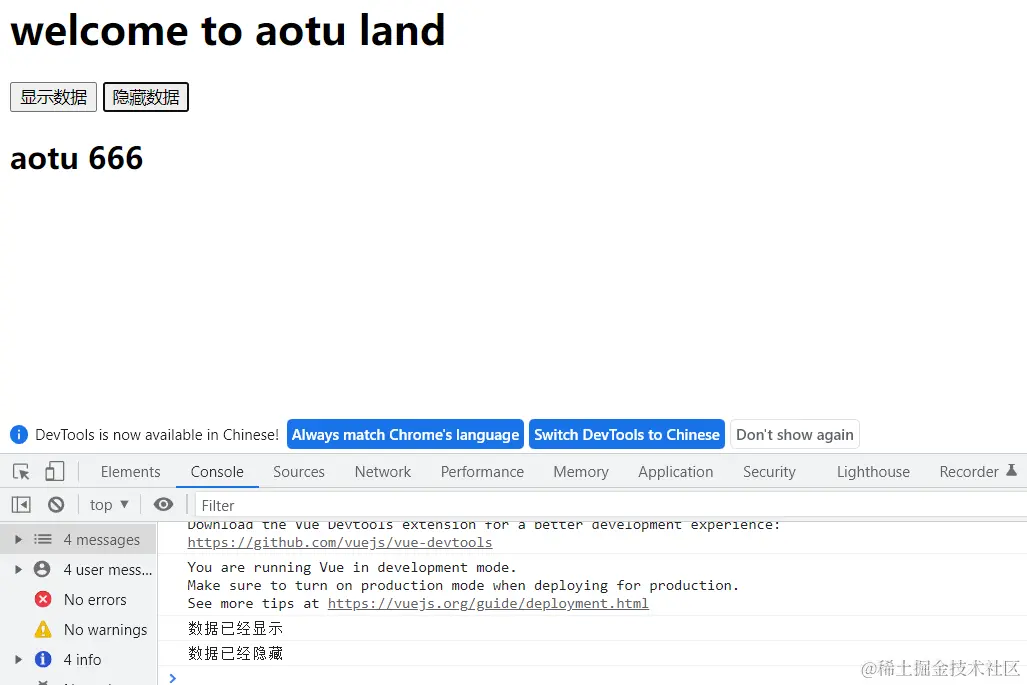Click the blue info icon in the language banner
The image size is (1027, 685).
point(19,434)
